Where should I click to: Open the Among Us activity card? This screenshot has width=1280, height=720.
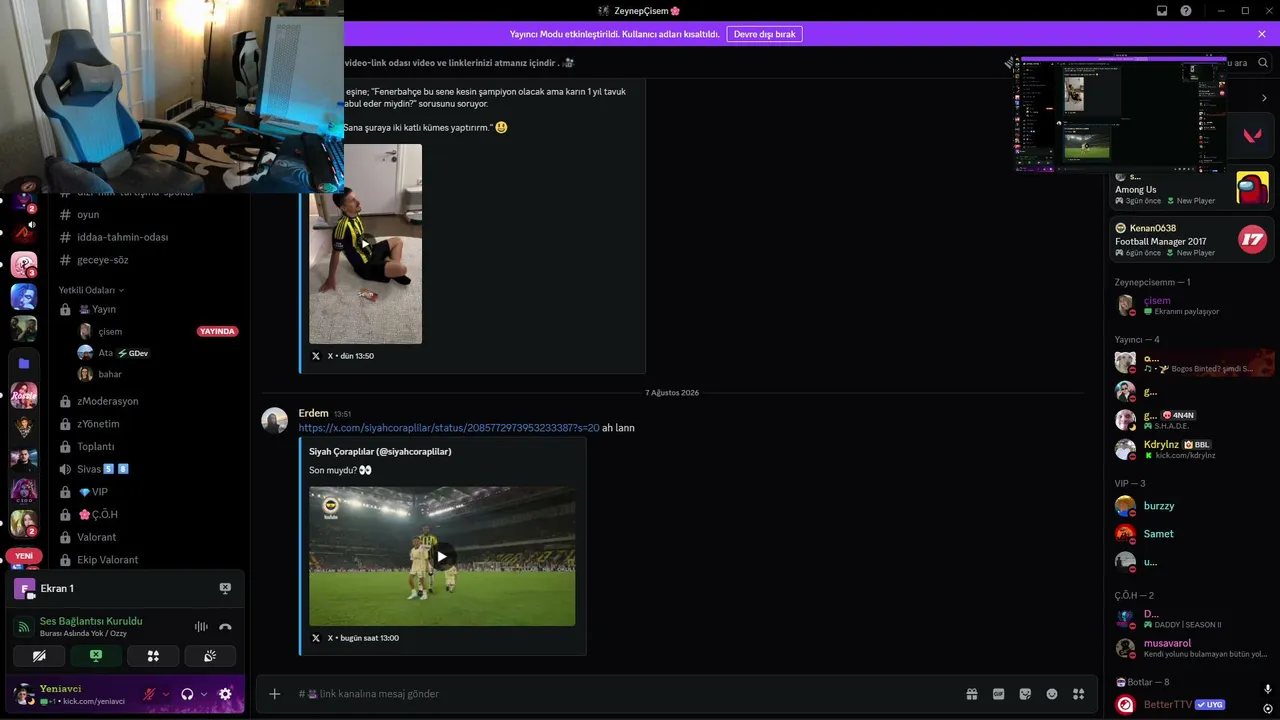1192,187
